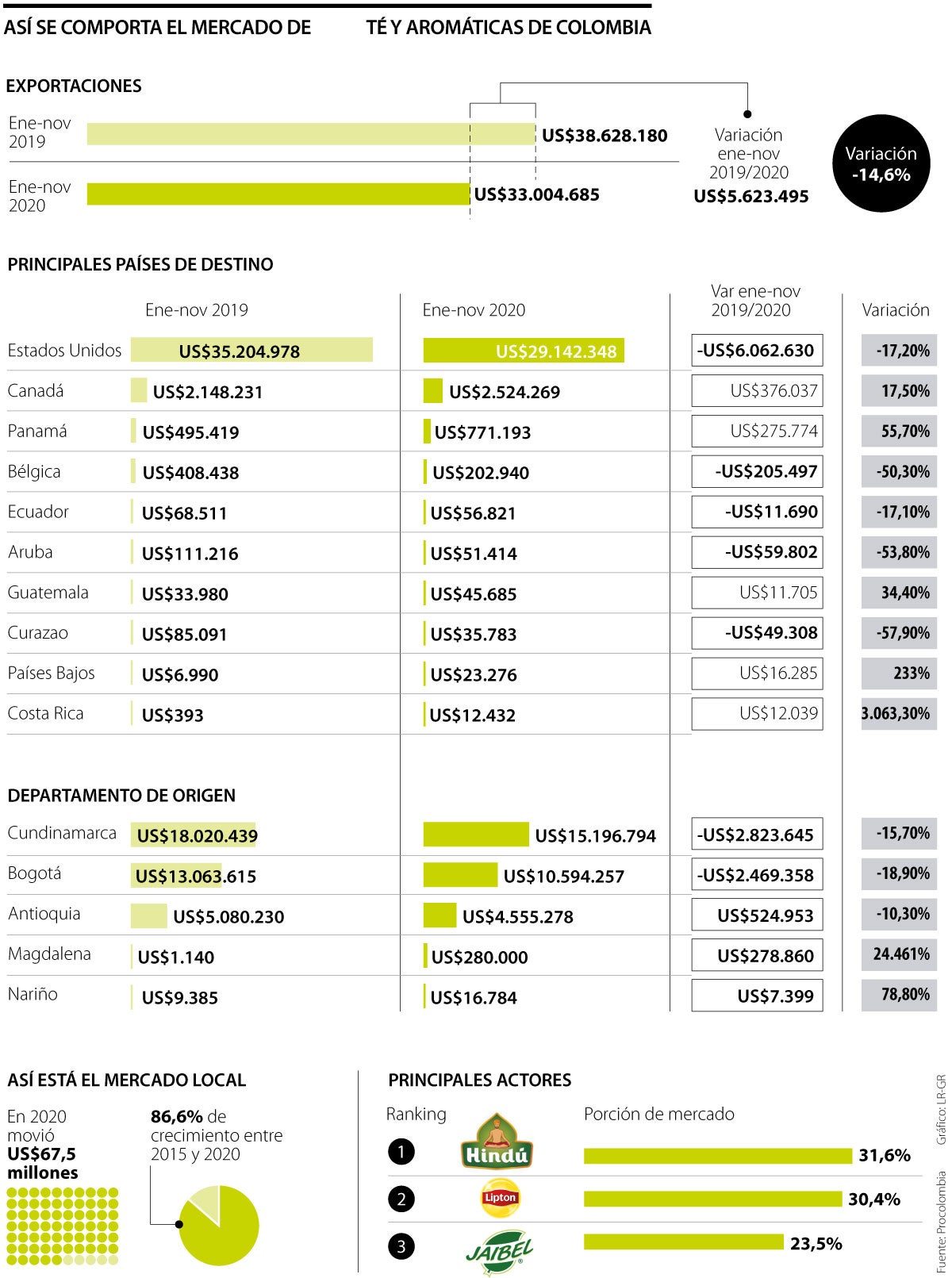The width and height of the screenshot is (952, 1278).
Task: Click the black Variación -14,6% circle
Action: (x=881, y=163)
